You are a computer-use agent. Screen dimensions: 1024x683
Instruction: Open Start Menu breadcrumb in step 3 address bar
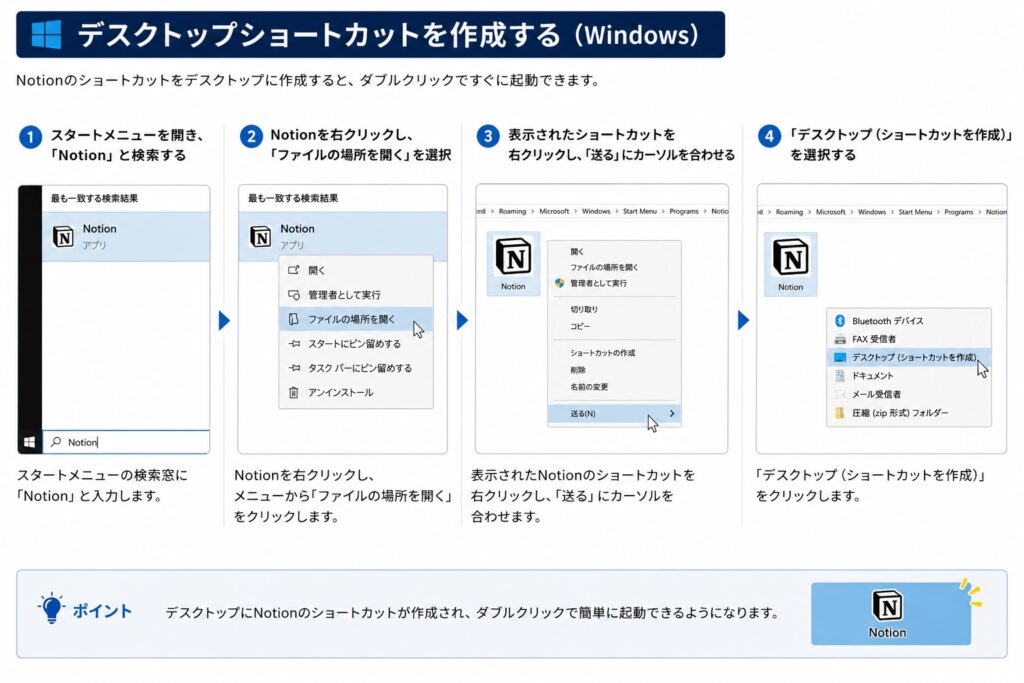coord(639,212)
